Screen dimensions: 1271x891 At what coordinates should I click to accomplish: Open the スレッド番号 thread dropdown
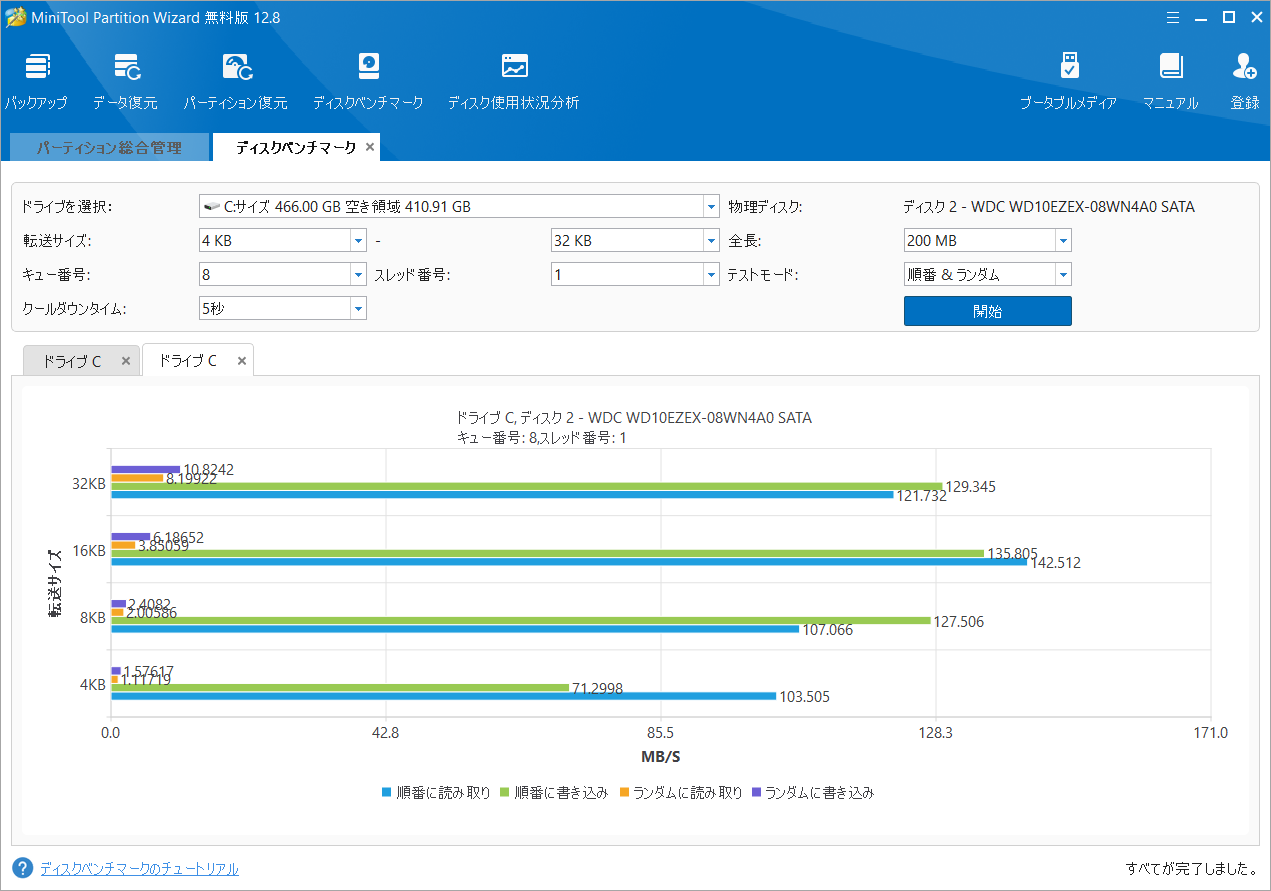tap(711, 274)
